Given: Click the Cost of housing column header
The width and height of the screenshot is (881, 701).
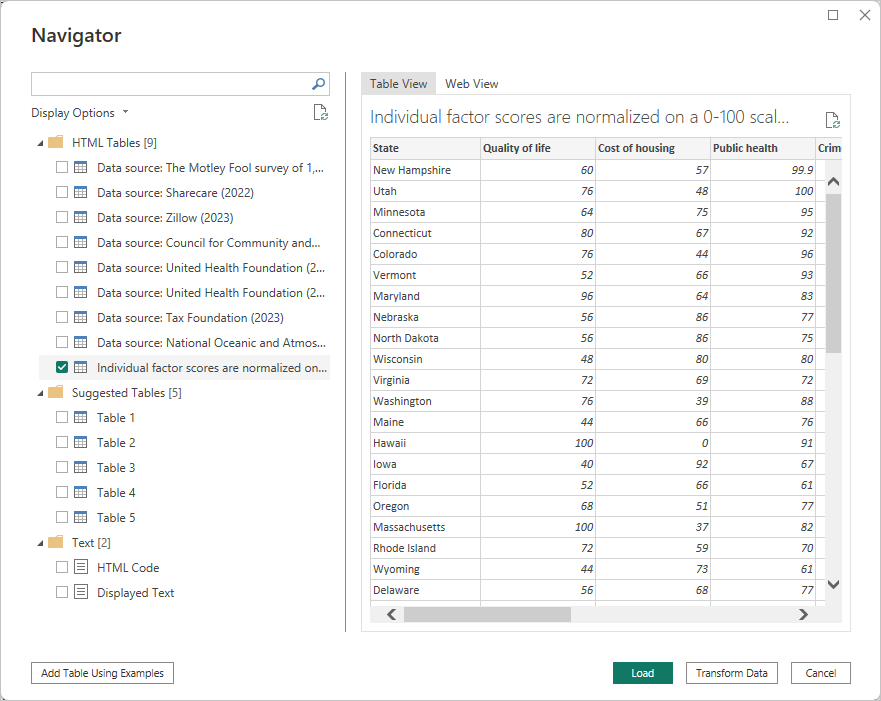Looking at the screenshot, I should pyautogui.click(x=653, y=148).
